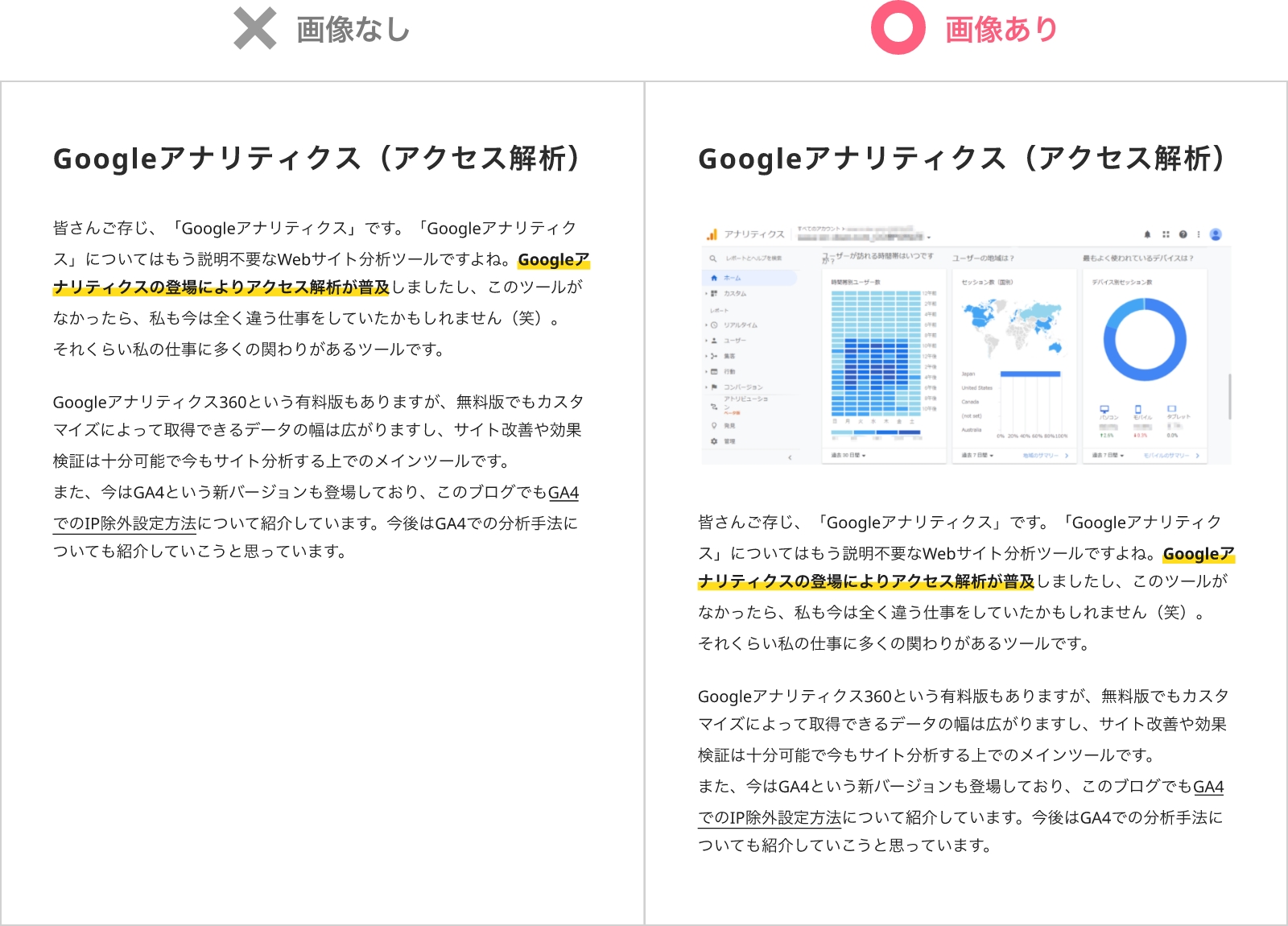The width and height of the screenshot is (1288, 926).
Task: Click the 時間帯別ユーザー数 heat map chart
Action: [877, 353]
